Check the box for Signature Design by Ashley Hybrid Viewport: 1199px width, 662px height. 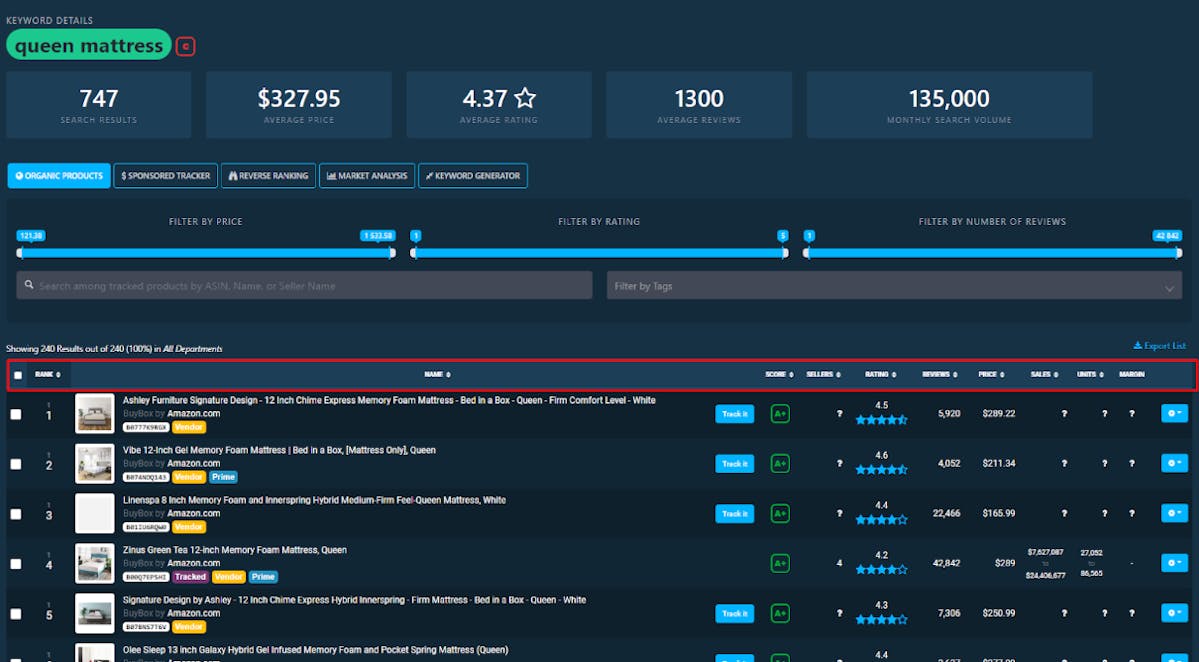pyautogui.click(x=16, y=614)
